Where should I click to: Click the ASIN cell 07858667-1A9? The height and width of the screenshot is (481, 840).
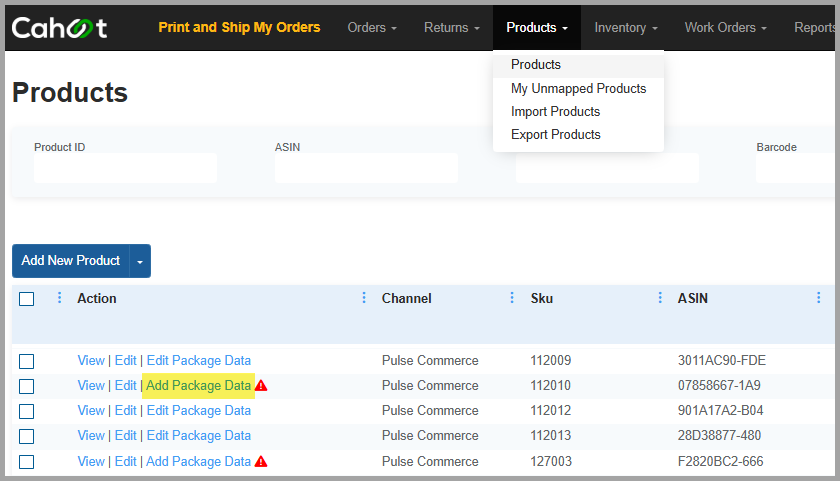719,386
